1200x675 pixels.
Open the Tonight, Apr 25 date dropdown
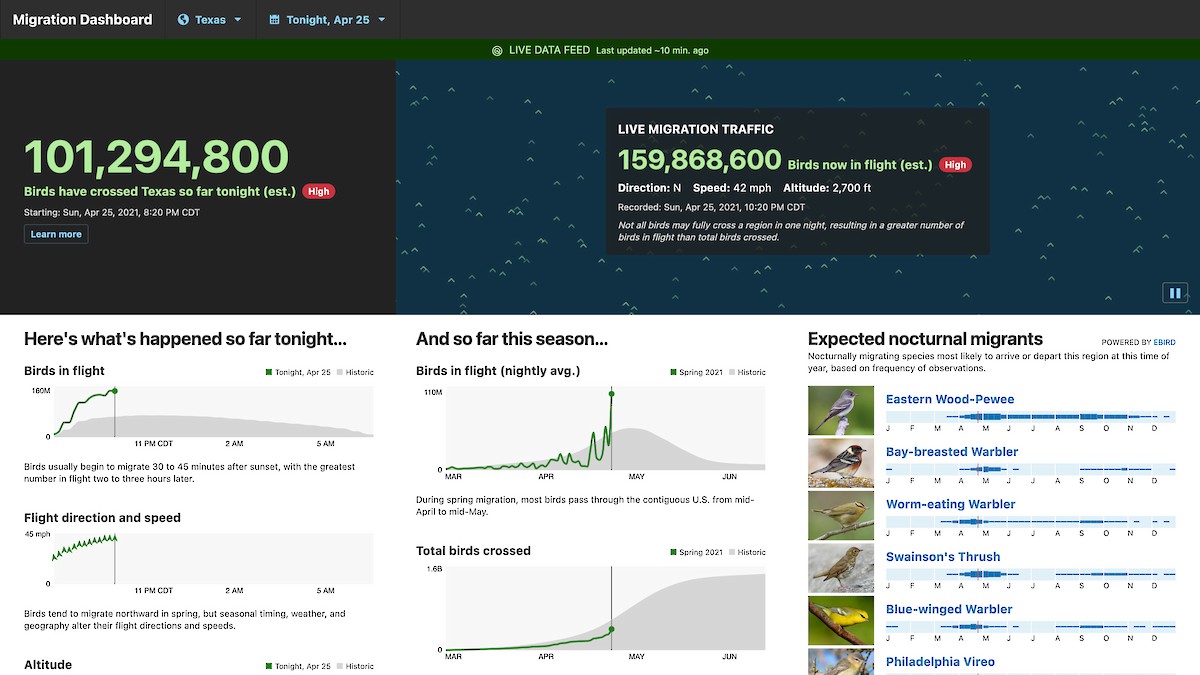(x=327, y=18)
